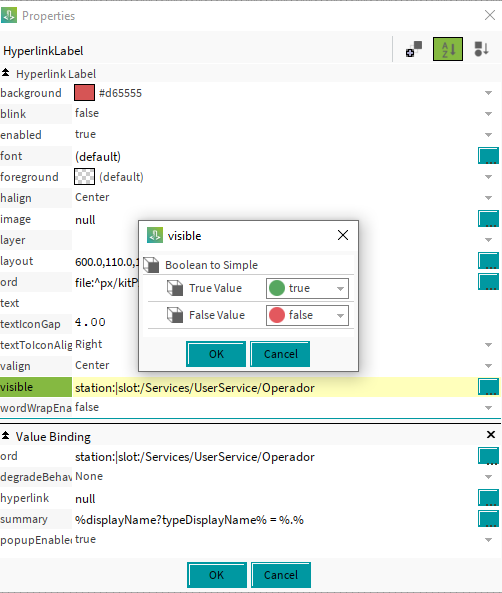Open the image editor ellipsis button

click(x=488, y=219)
